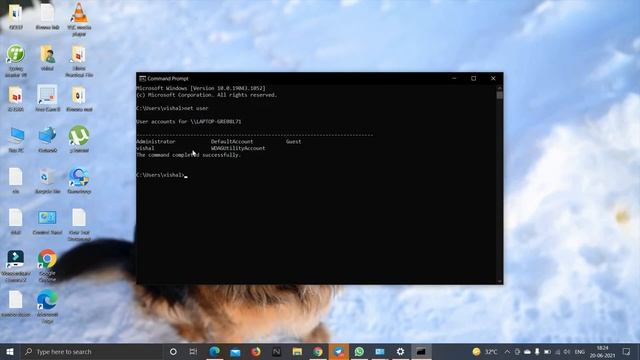Click the battery icon in tray
This screenshot has height=360, width=640.
click(x=547, y=351)
